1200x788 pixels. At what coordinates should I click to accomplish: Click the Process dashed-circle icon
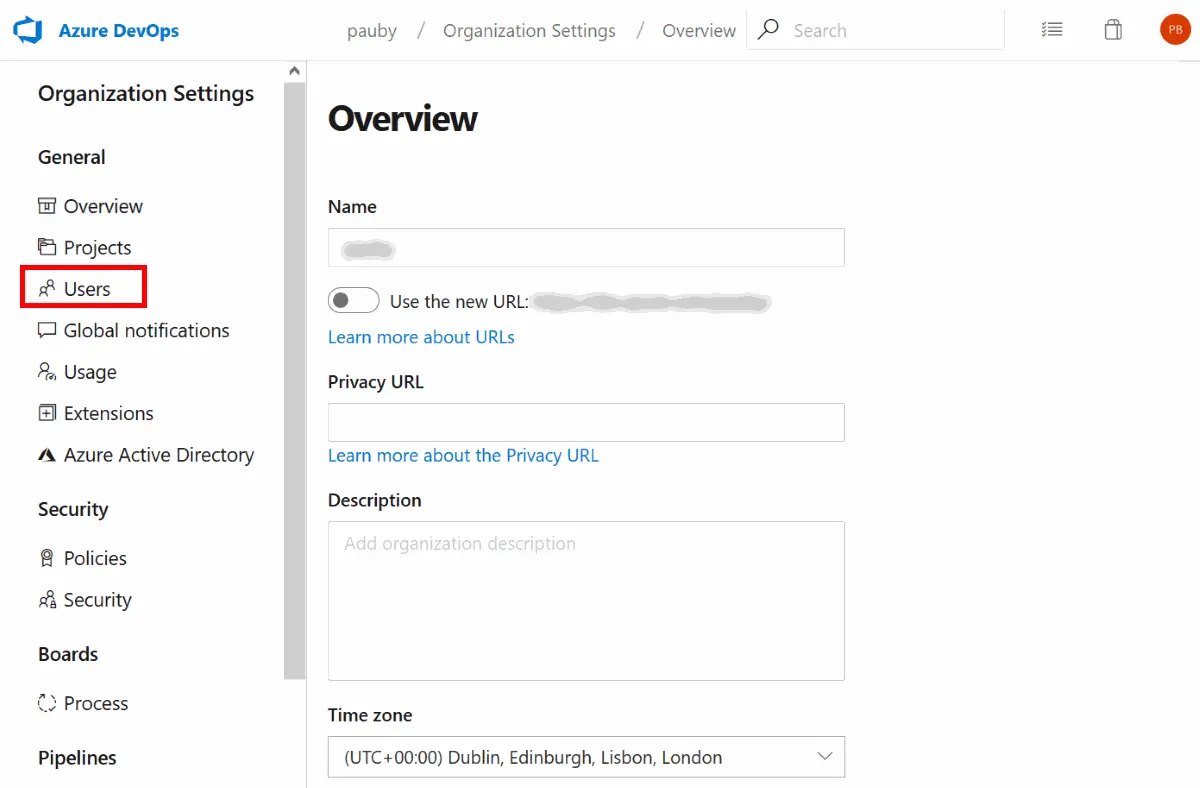click(47, 703)
